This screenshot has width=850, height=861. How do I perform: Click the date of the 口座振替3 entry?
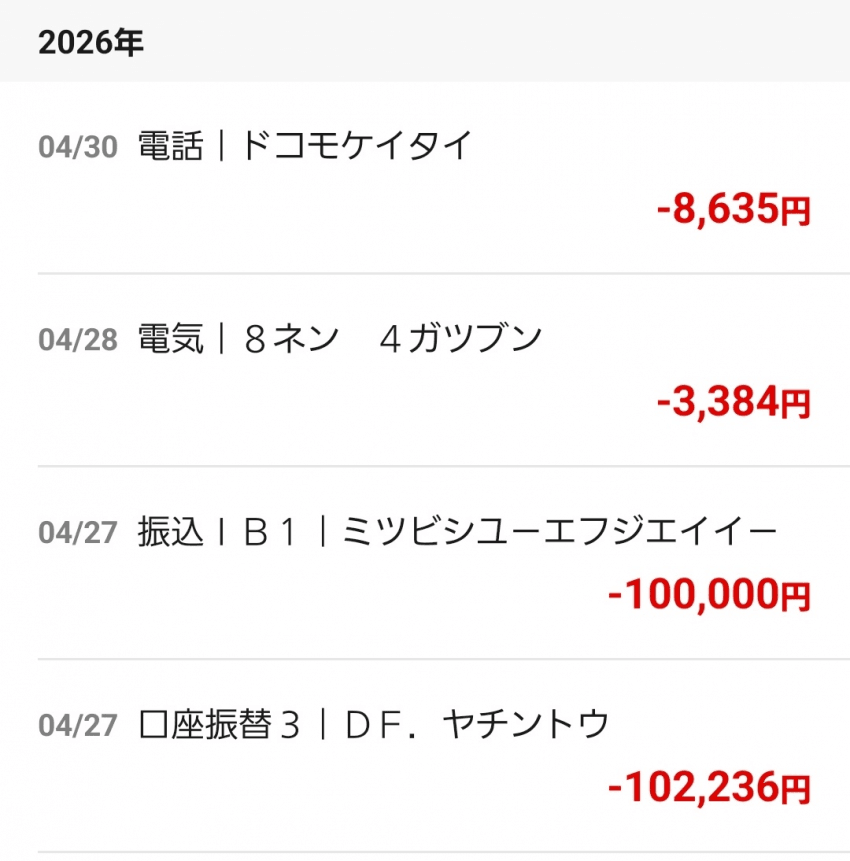click(x=78, y=725)
